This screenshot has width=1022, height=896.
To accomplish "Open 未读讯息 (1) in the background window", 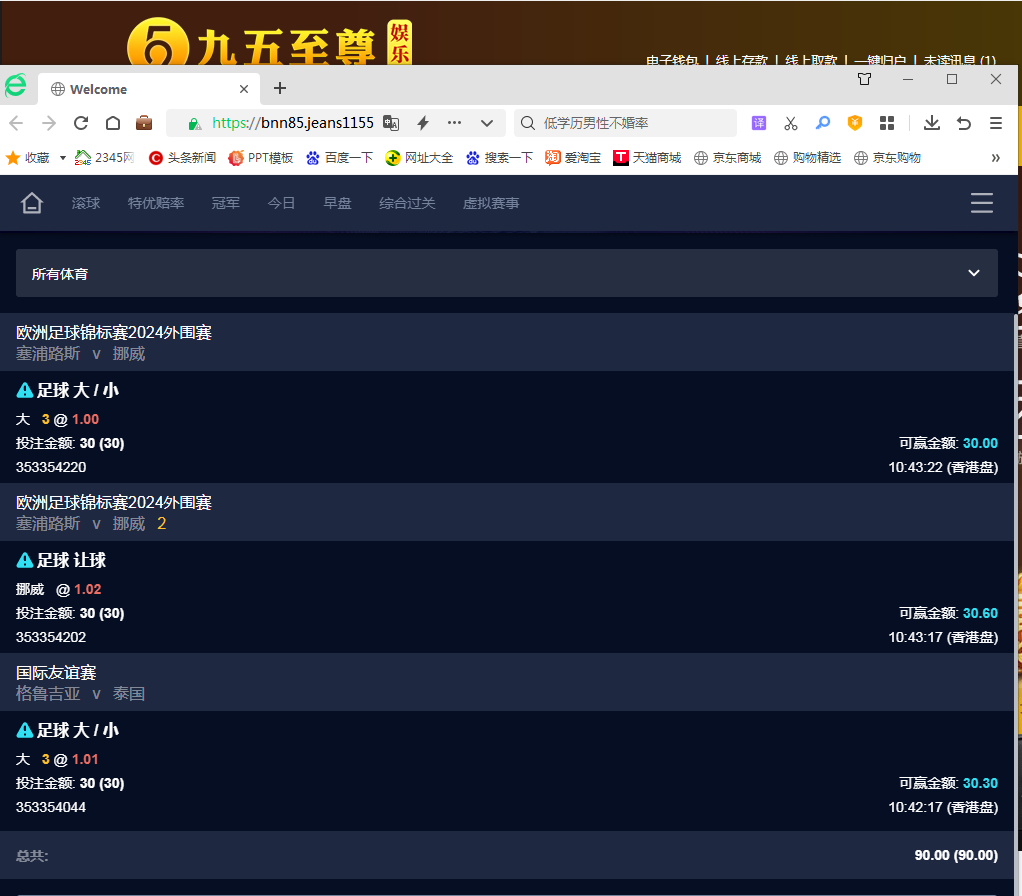I will click(959, 60).
